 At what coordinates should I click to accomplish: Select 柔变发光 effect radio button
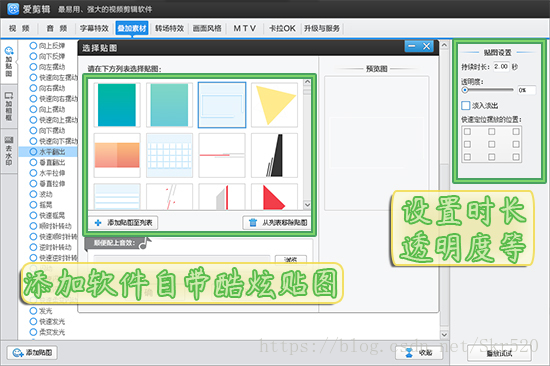click(33, 332)
